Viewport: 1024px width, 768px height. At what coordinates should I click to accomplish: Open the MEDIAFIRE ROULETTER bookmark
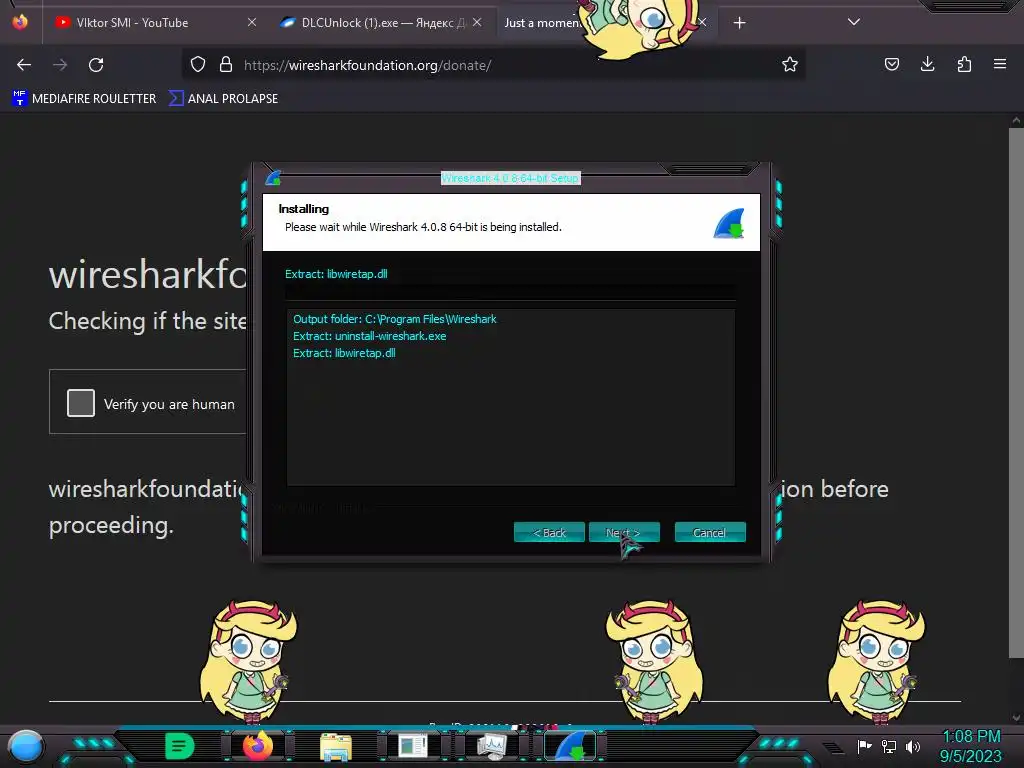pyautogui.click(x=84, y=99)
